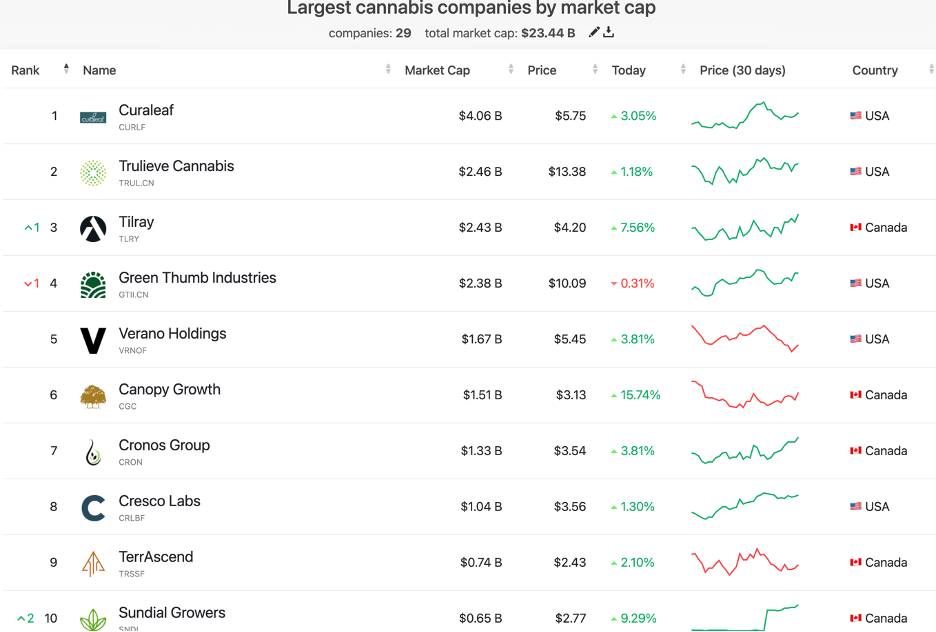The image size is (936, 632).
Task: Click the pencil edit icon beside total market cap
Action: (x=594, y=33)
